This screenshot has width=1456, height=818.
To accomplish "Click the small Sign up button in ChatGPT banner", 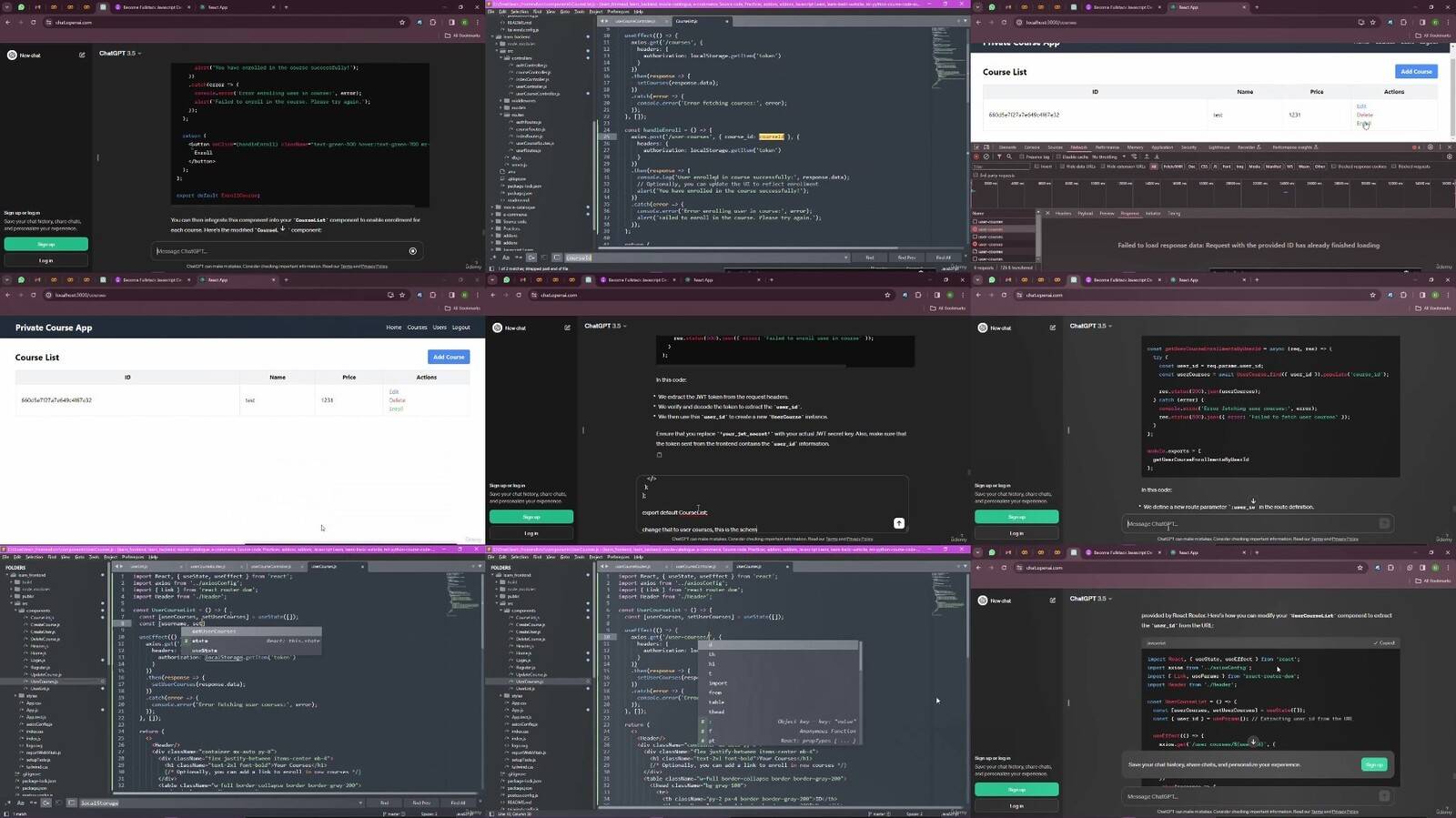I will [x=1374, y=764].
